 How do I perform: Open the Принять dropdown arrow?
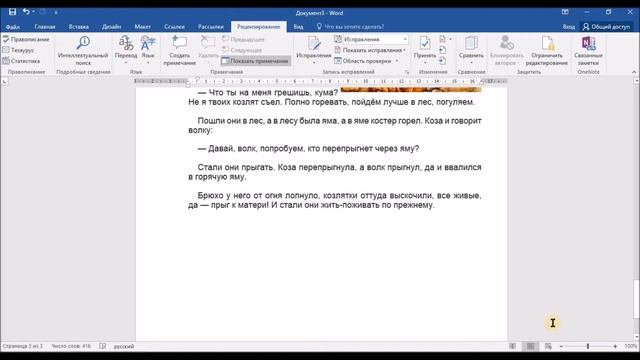(x=425, y=62)
